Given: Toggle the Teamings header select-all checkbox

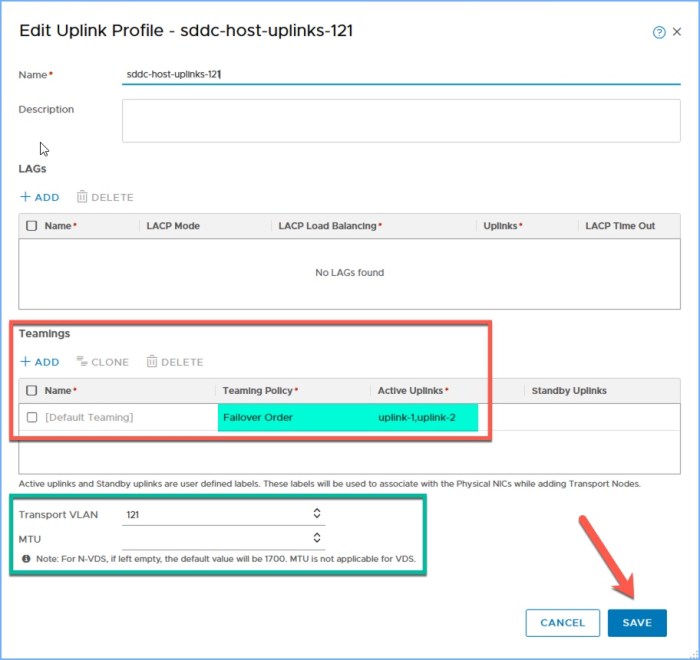Looking at the screenshot, I should click(32, 390).
